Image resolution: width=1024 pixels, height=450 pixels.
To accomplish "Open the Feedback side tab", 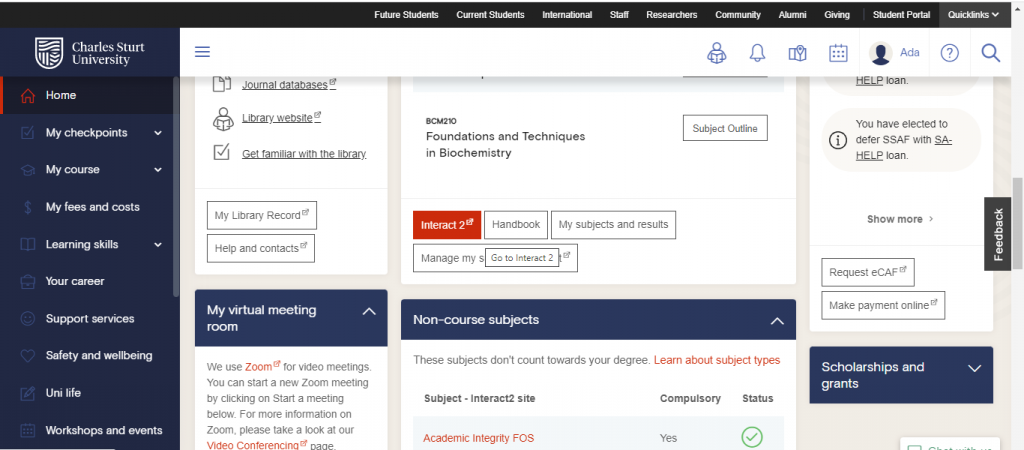I will coord(997,234).
